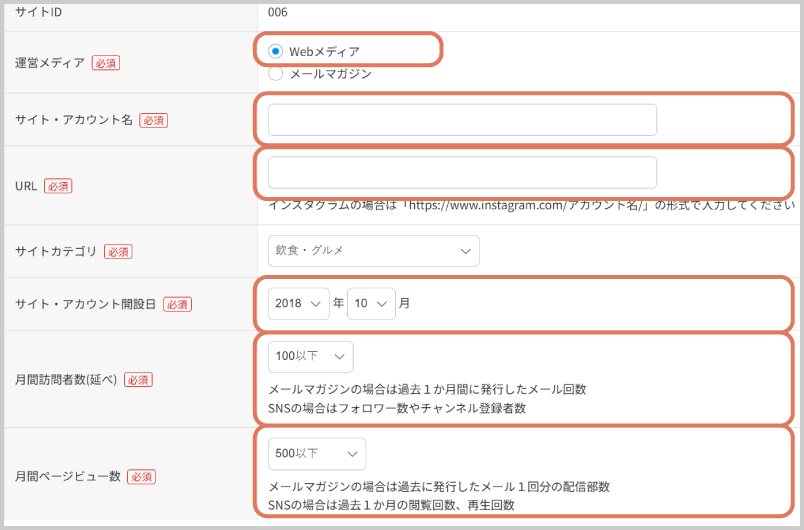
Task: Click the 必須 badge next to サイトカテゴリ
Action: [118, 252]
